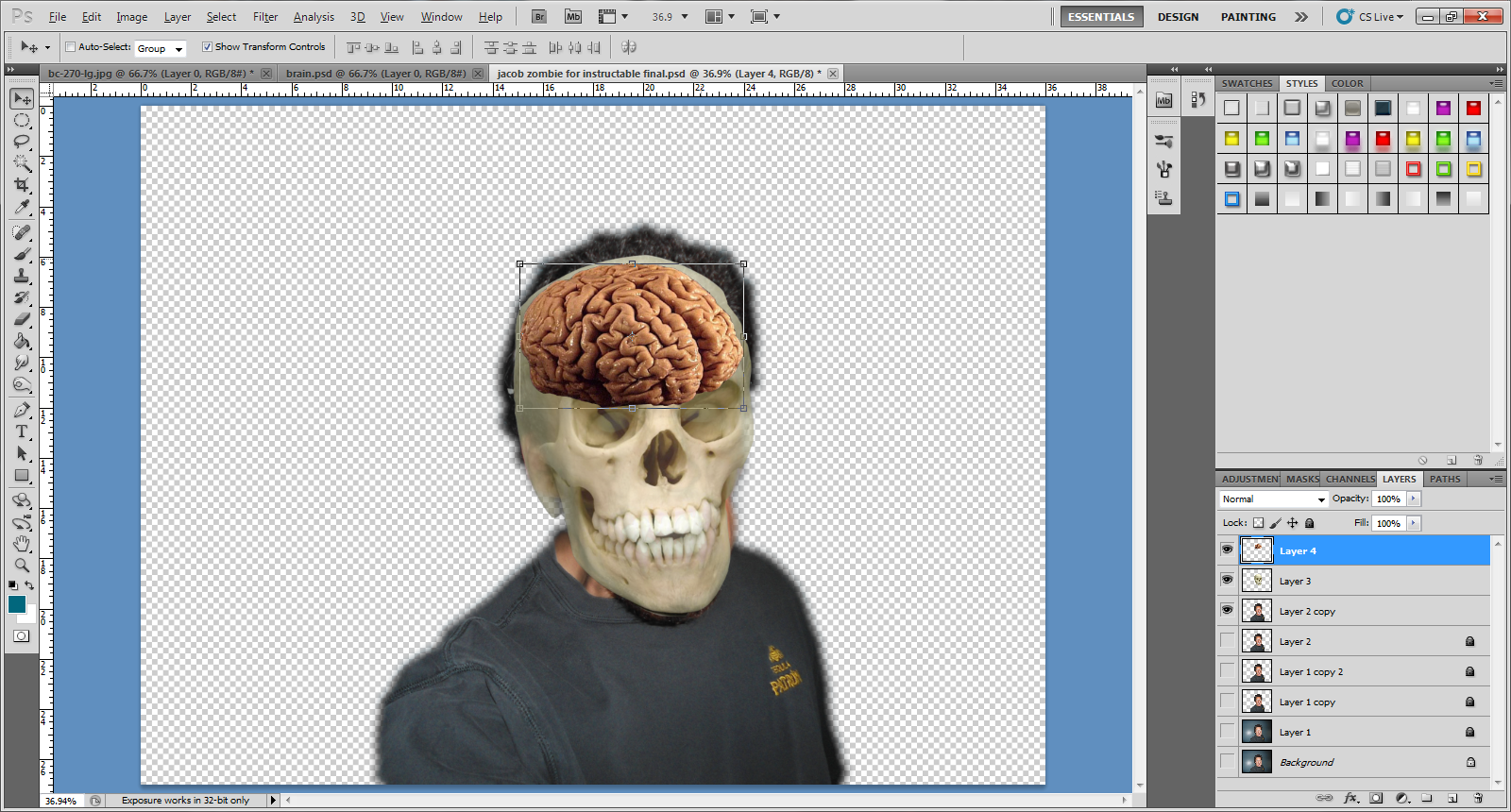1511x812 pixels.
Task: Toggle Auto-Select checkbox
Action: [x=70, y=46]
